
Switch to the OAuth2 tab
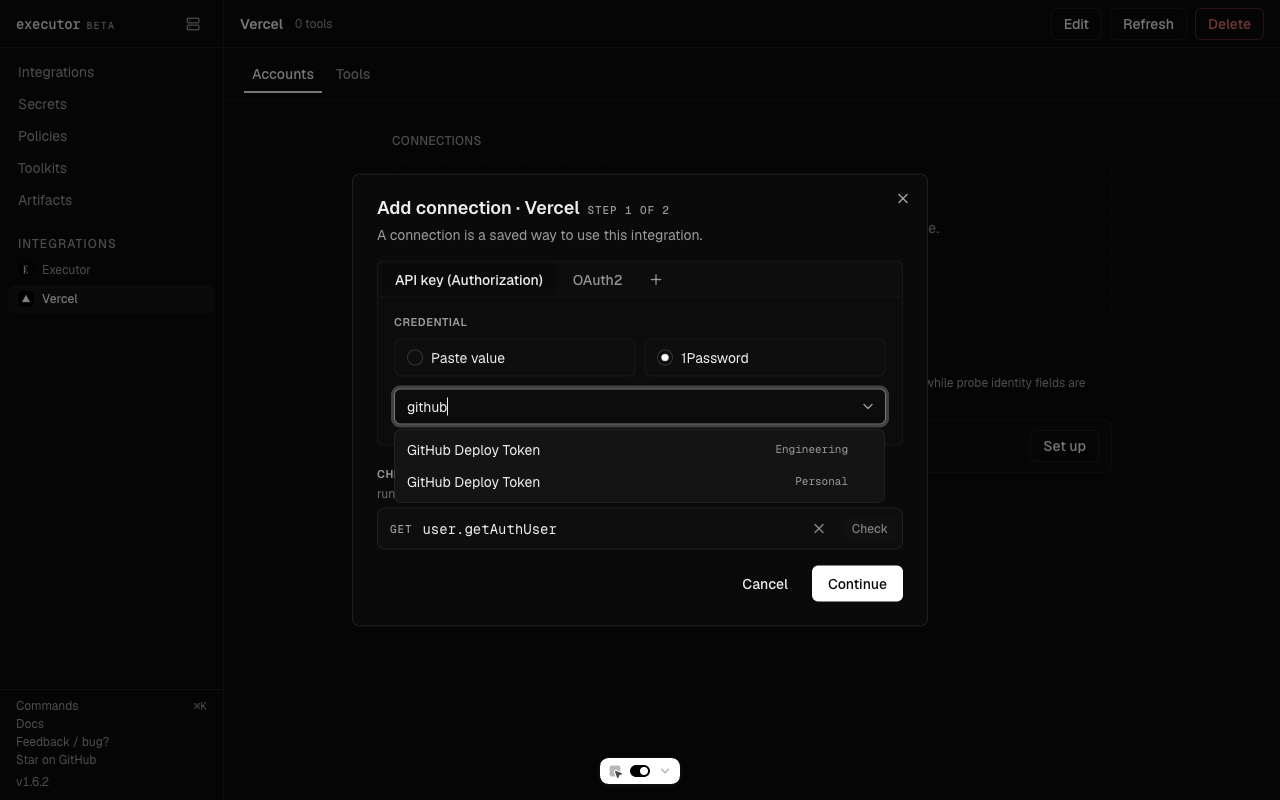click(x=597, y=280)
